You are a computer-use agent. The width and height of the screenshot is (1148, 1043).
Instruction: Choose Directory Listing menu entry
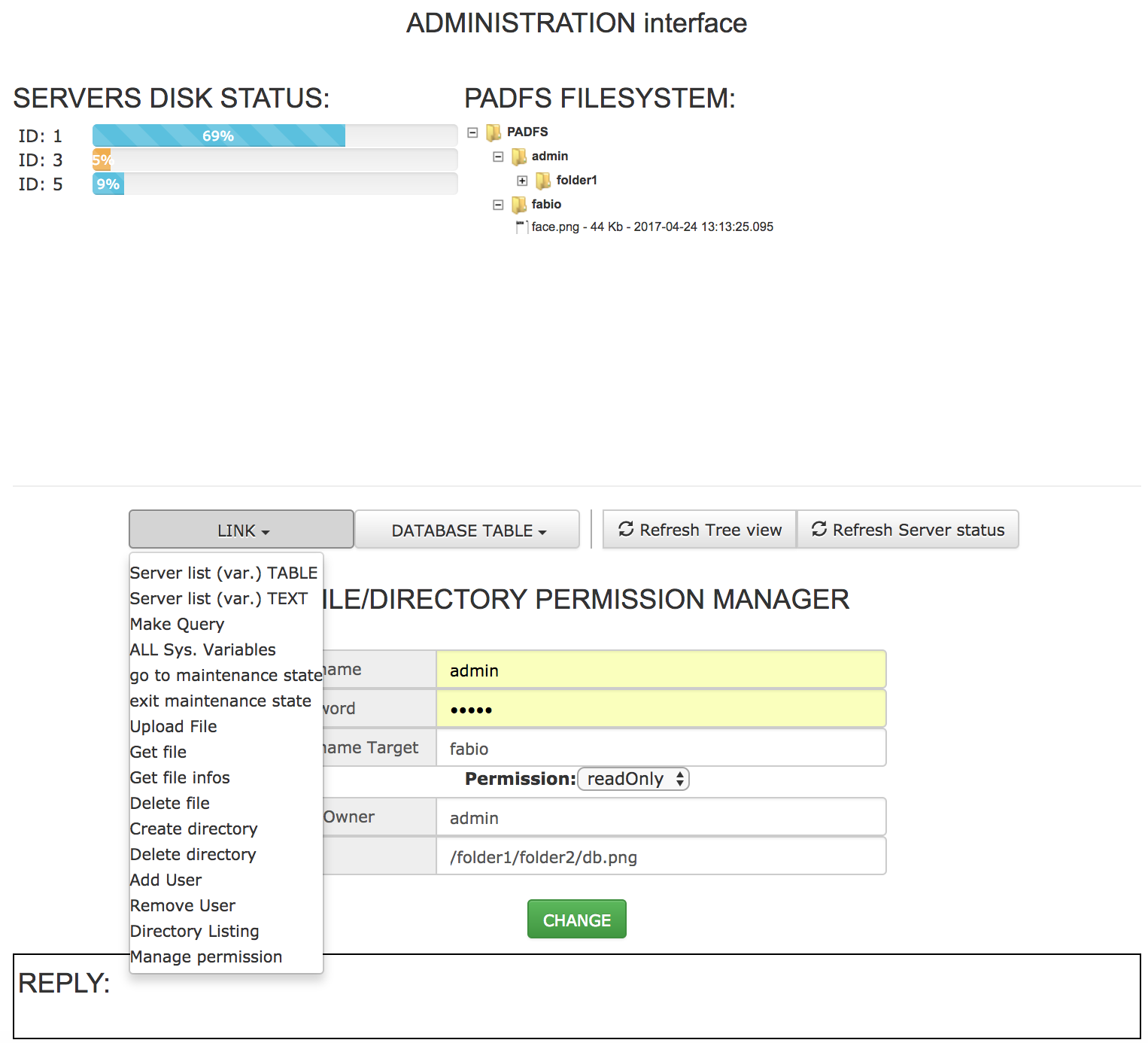tap(194, 932)
